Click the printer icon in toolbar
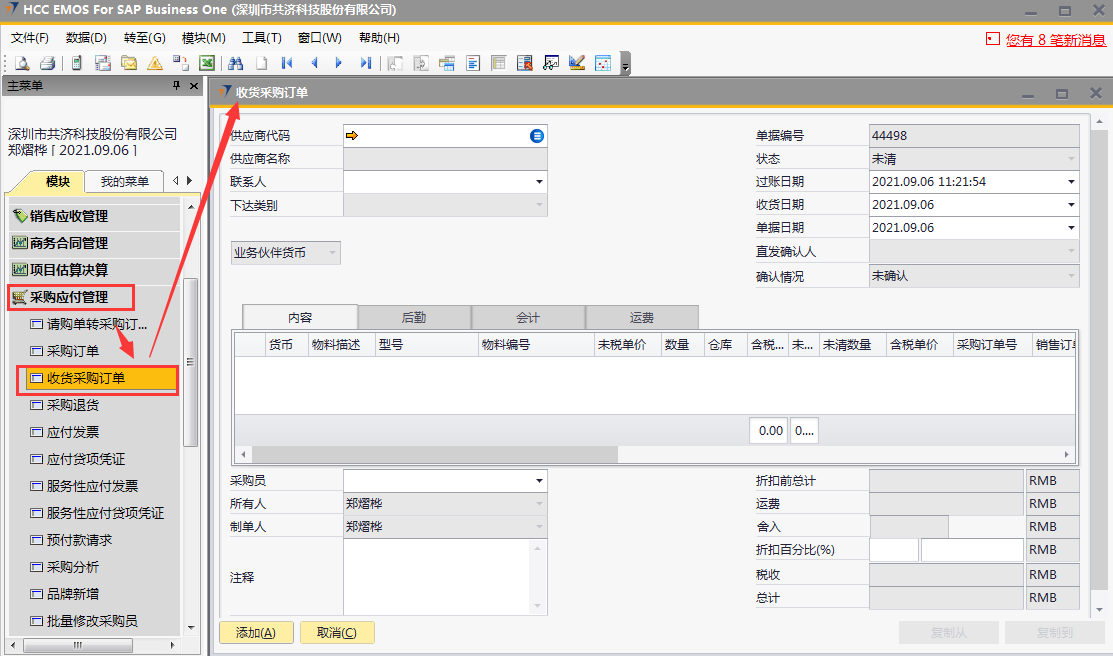The image size is (1113, 656). 46,63
